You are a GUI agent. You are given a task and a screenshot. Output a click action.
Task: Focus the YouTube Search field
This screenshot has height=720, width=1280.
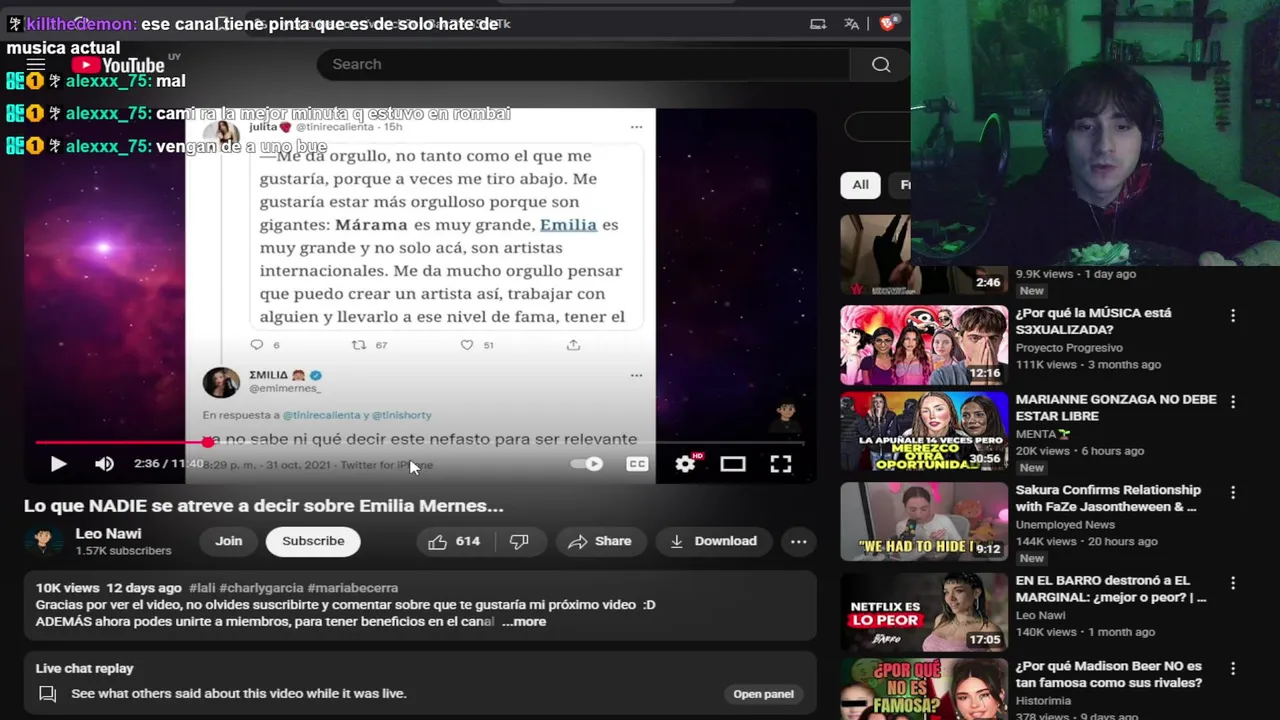pyautogui.click(x=583, y=64)
